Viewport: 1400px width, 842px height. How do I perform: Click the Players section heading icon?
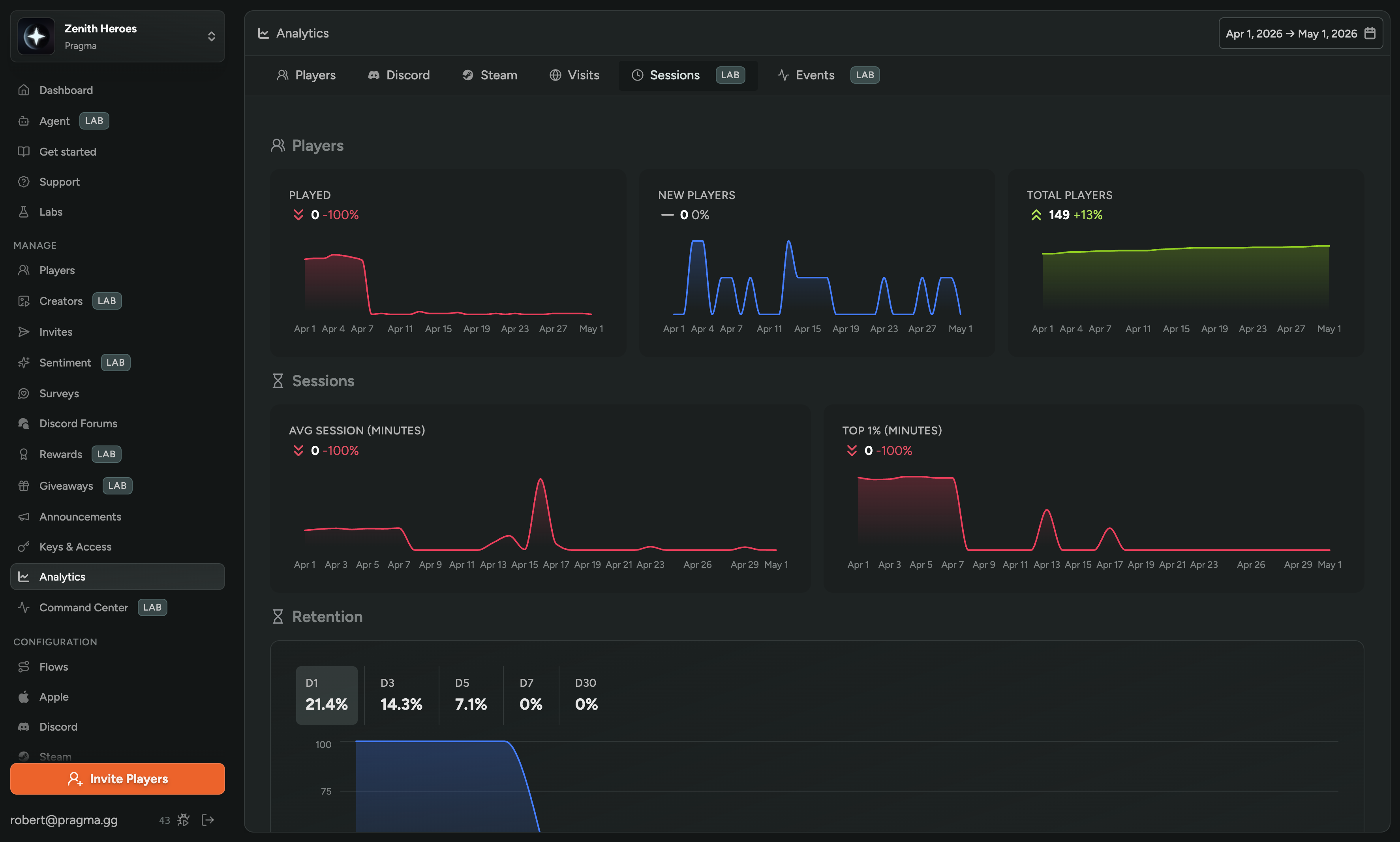coord(278,146)
